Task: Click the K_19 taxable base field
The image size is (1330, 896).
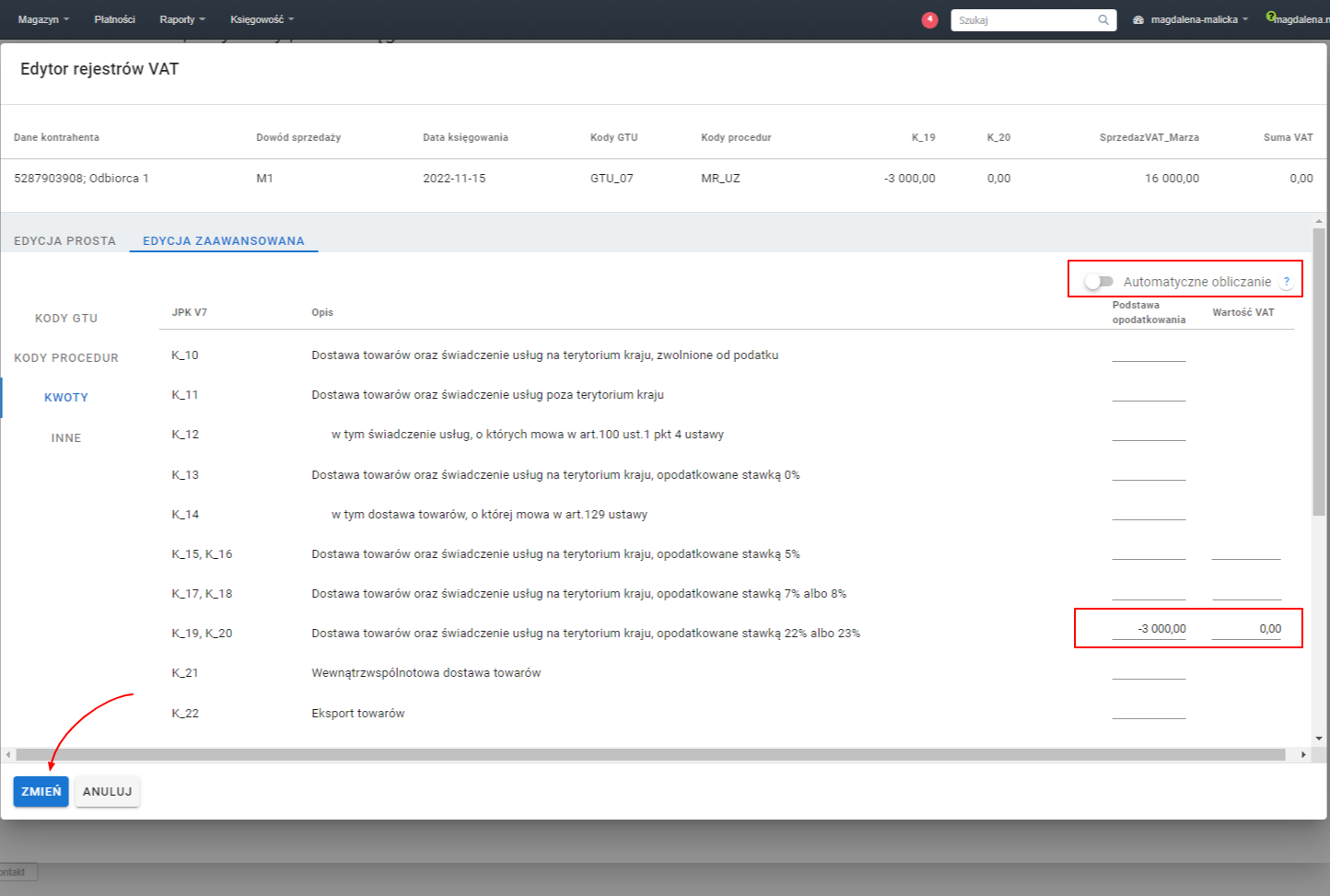Action: pos(1149,629)
